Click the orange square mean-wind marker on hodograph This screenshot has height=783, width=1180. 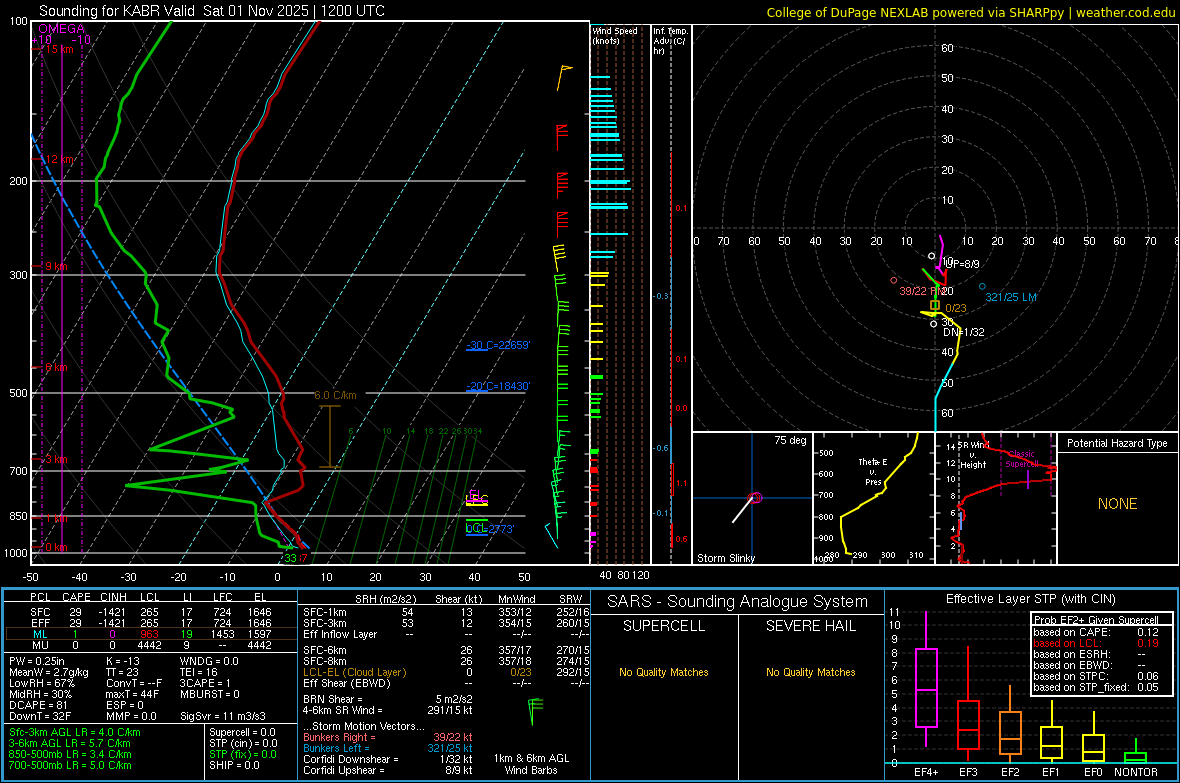[x=935, y=305]
